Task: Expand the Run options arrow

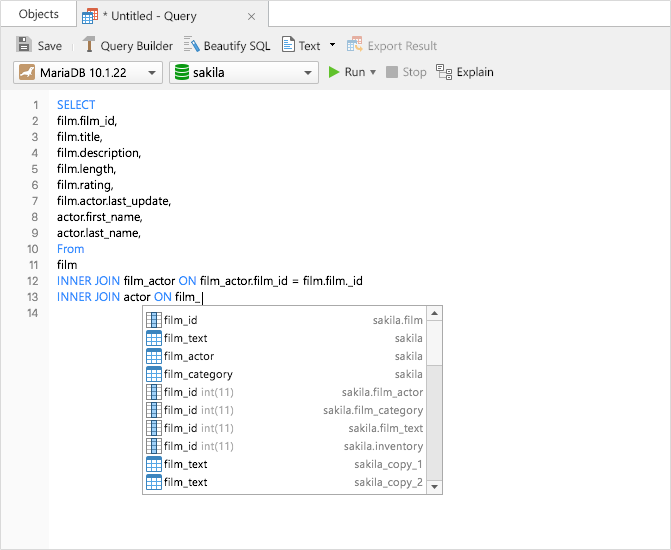Action: [373, 72]
